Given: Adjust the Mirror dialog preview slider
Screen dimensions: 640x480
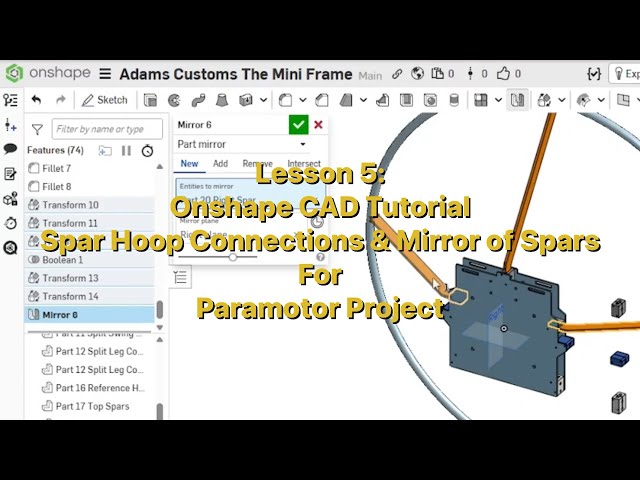Looking at the screenshot, I should (233, 257).
